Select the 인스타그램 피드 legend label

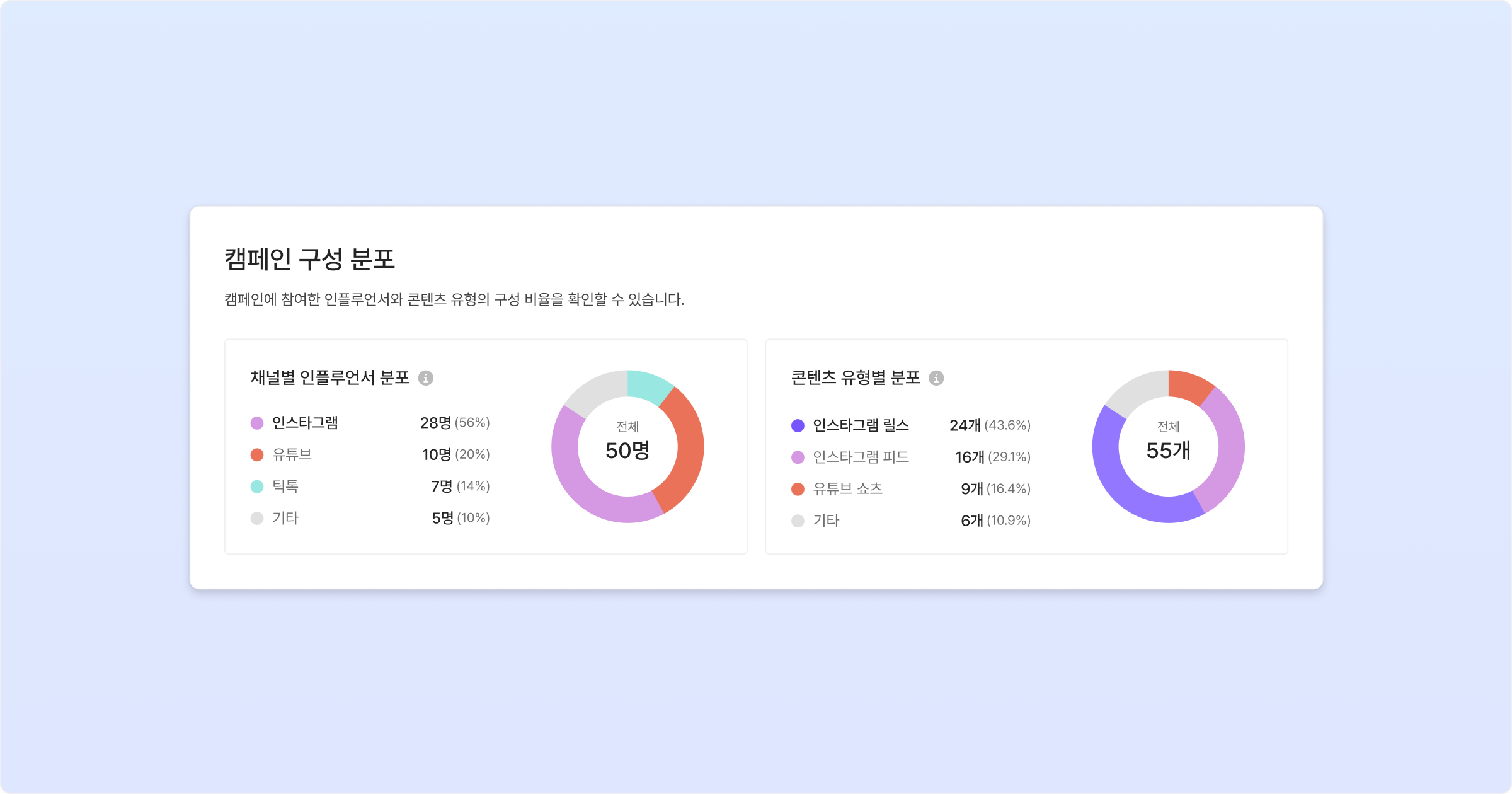point(861,457)
